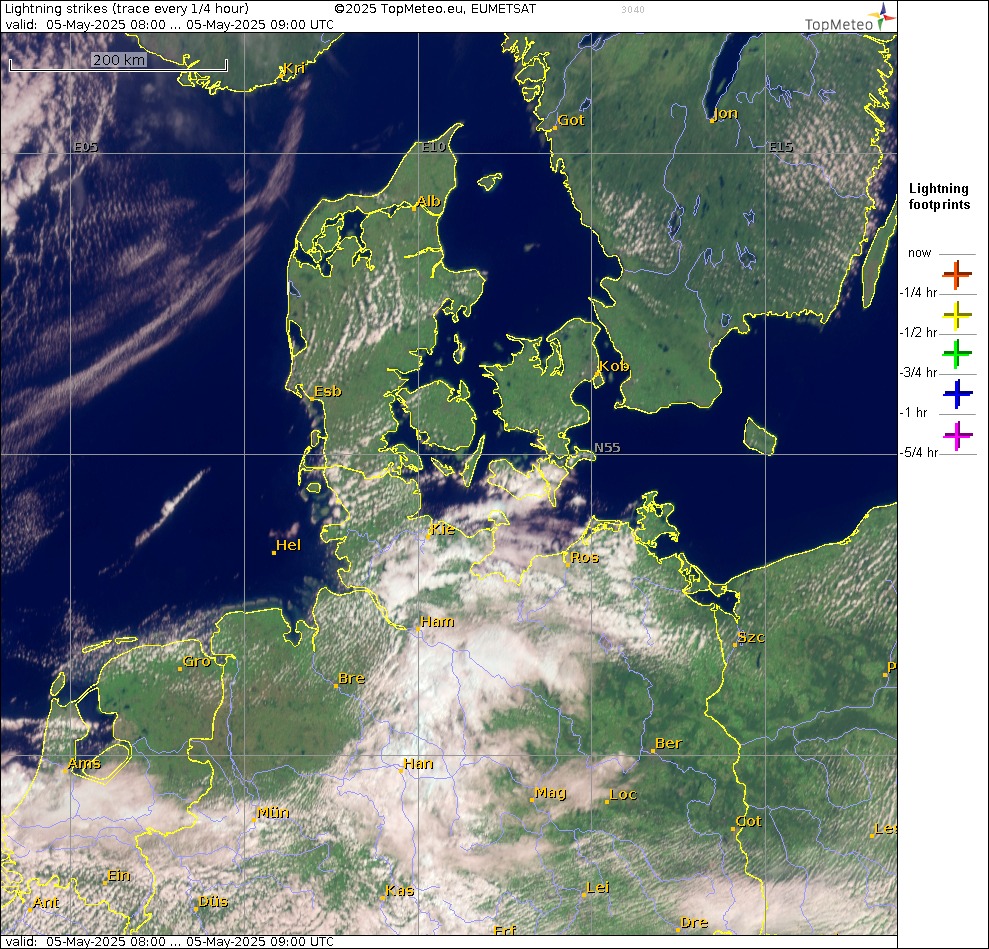989x949 pixels.
Task: Click the Ams city label
Action: [84, 764]
